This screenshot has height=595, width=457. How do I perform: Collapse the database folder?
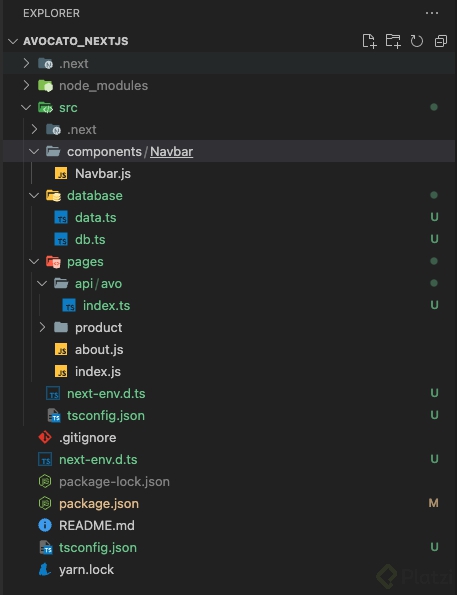(34, 195)
